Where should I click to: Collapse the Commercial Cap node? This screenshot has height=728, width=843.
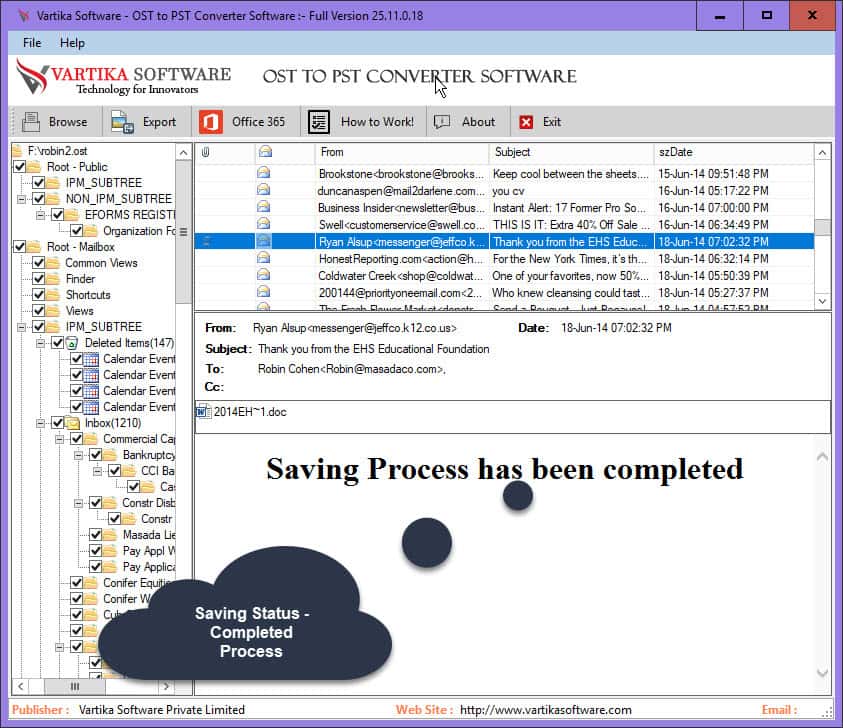(x=60, y=439)
